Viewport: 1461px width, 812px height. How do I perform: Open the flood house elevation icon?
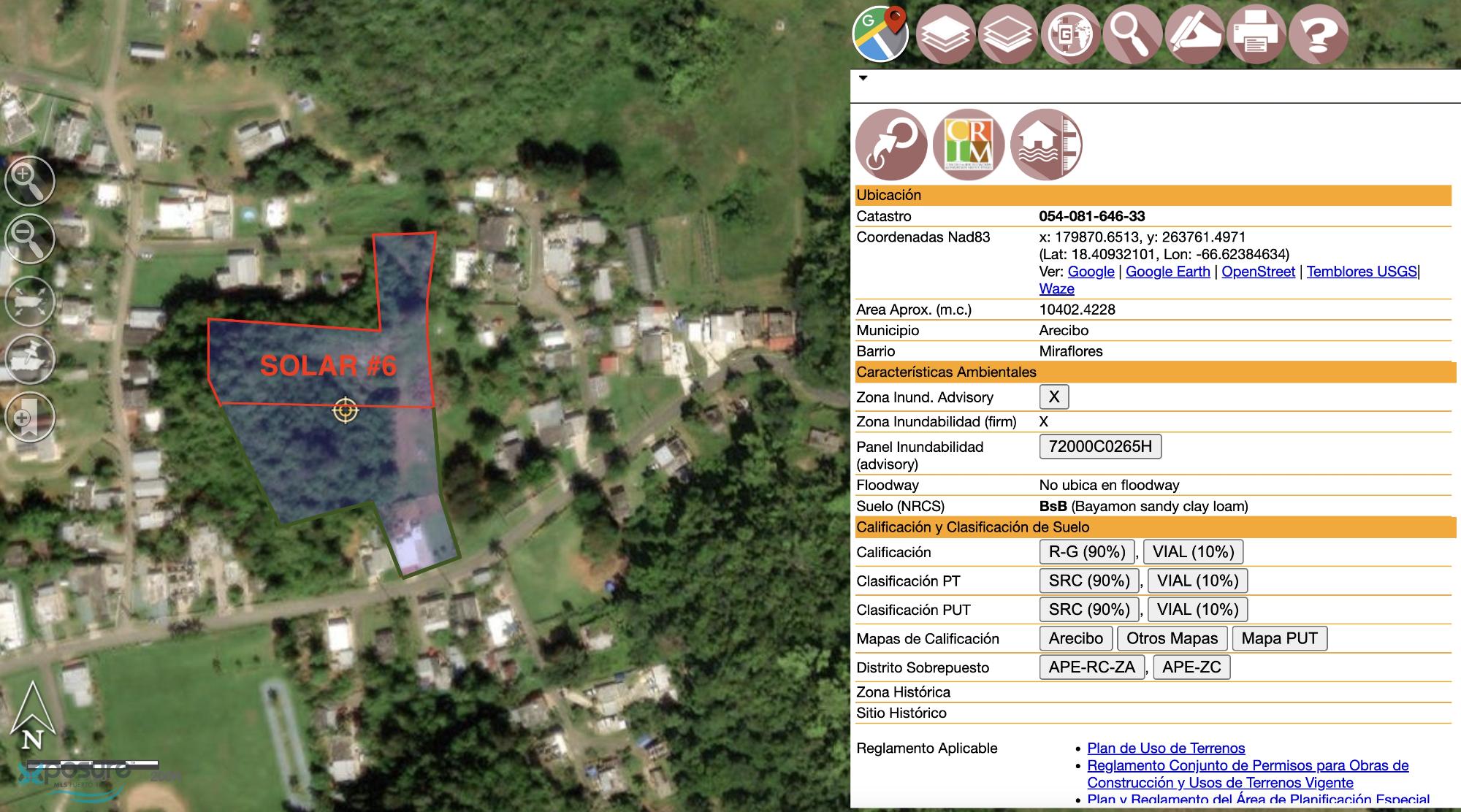(1045, 145)
